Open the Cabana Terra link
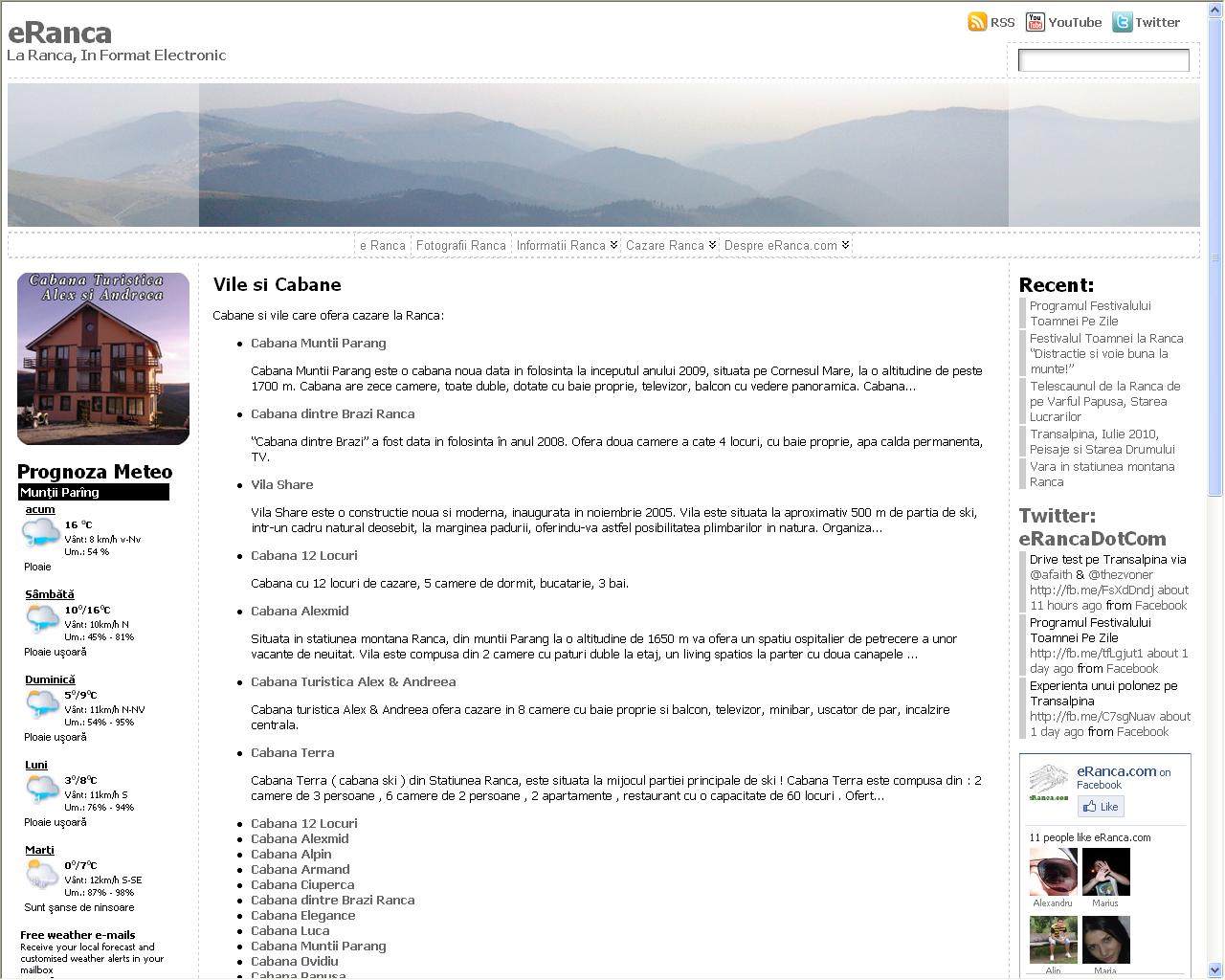 [293, 752]
